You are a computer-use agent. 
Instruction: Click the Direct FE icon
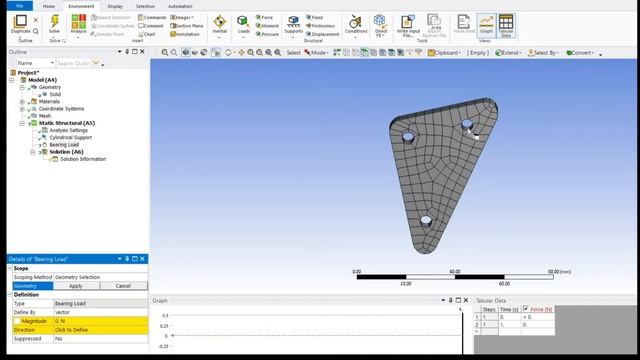click(x=380, y=21)
